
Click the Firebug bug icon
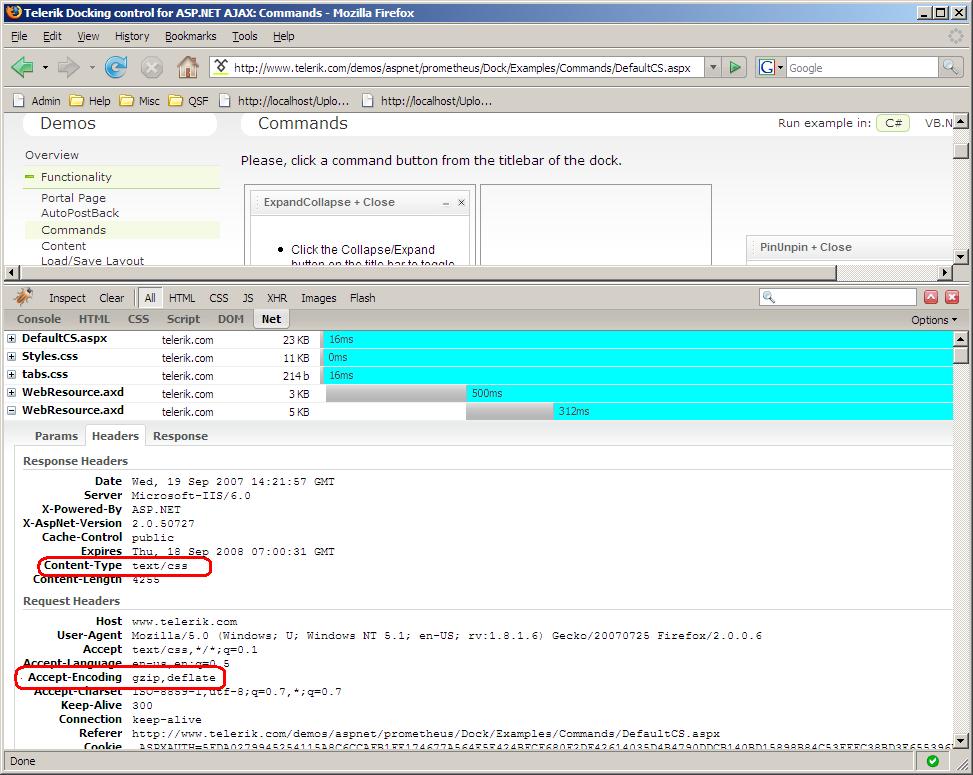pyautogui.click(x=24, y=297)
